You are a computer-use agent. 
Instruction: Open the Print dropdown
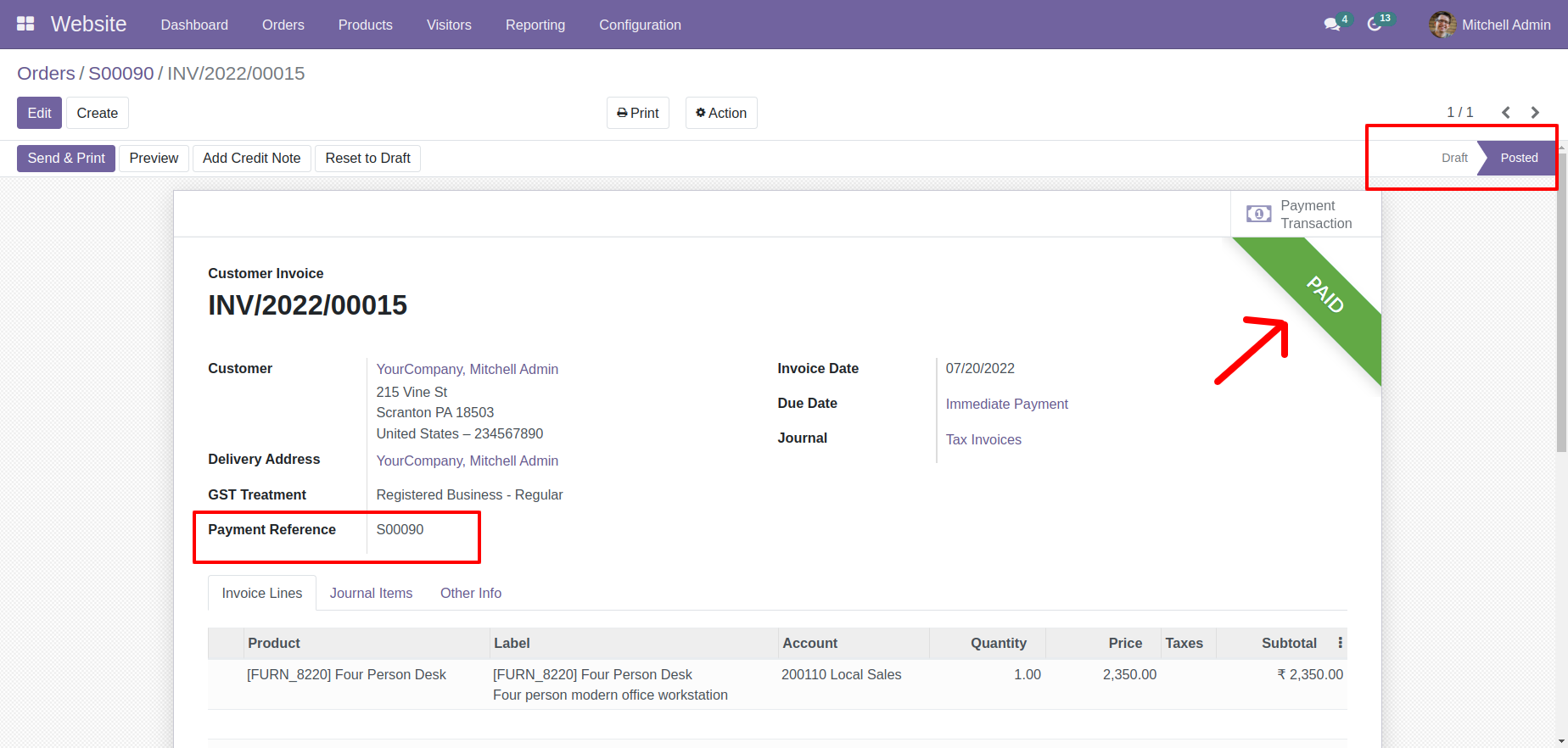click(638, 113)
